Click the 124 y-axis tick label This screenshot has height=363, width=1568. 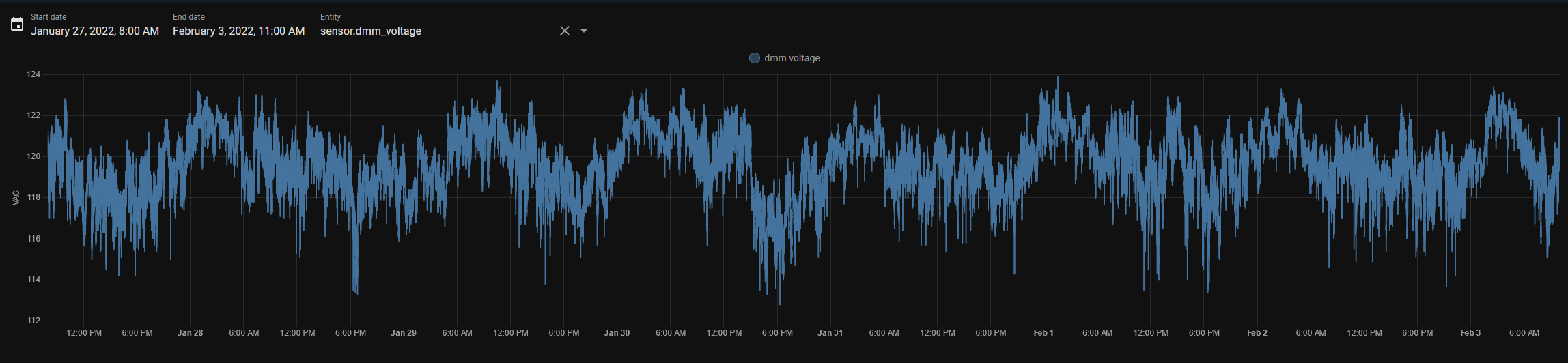(33, 74)
